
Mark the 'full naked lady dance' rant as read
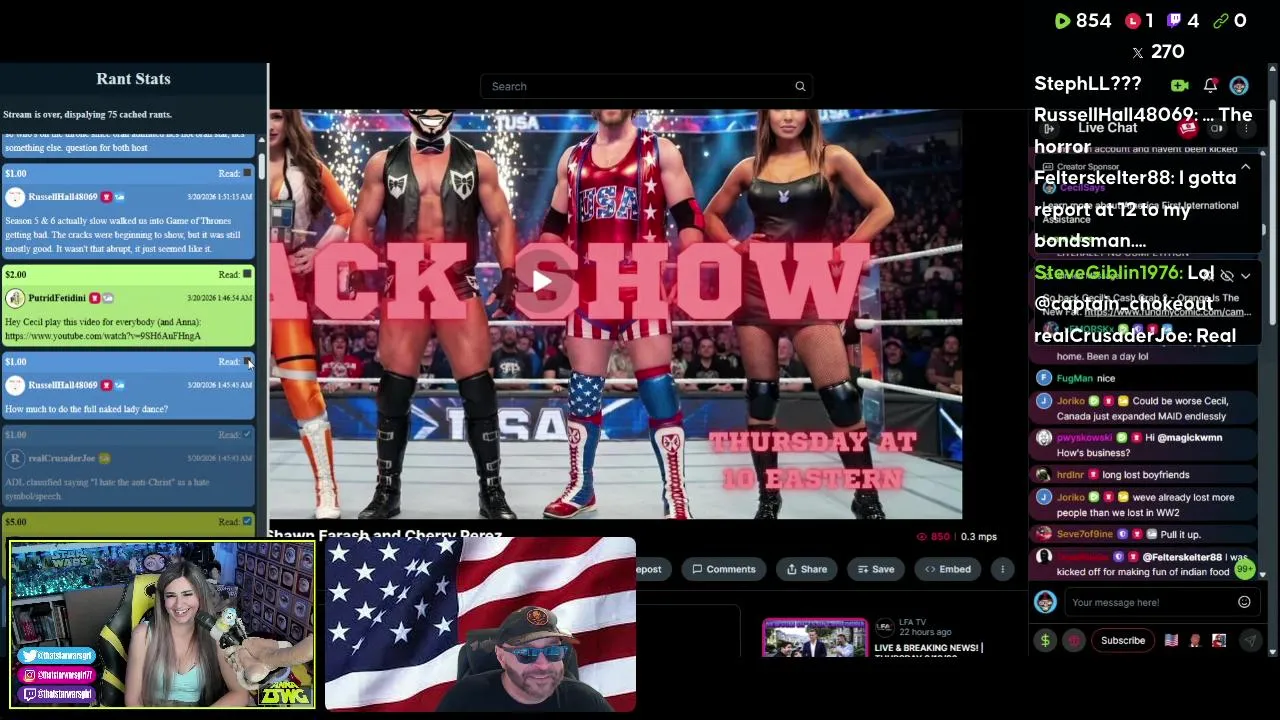pos(248,361)
